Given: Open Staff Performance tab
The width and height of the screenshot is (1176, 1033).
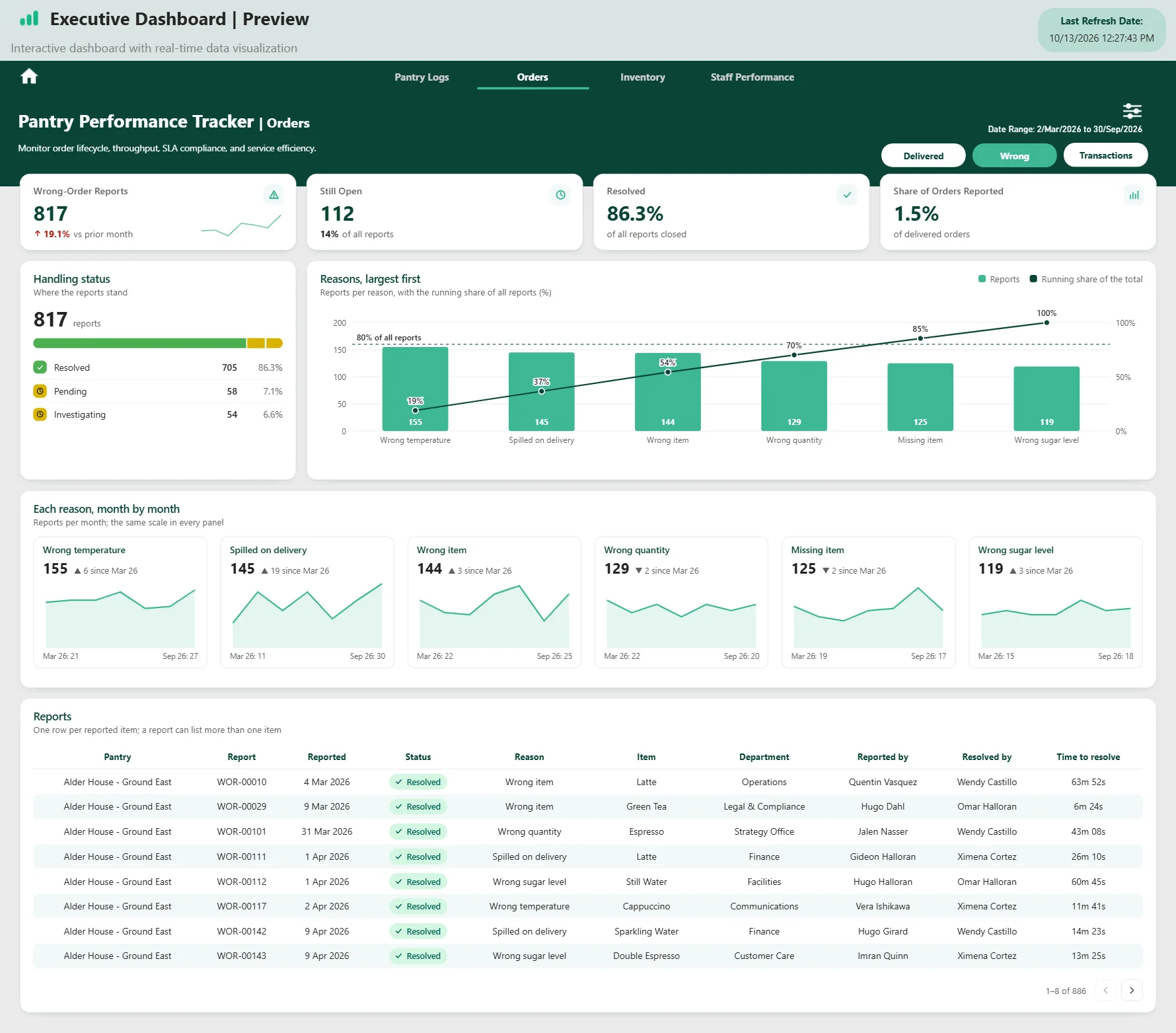Looking at the screenshot, I should (x=753, y=77).
